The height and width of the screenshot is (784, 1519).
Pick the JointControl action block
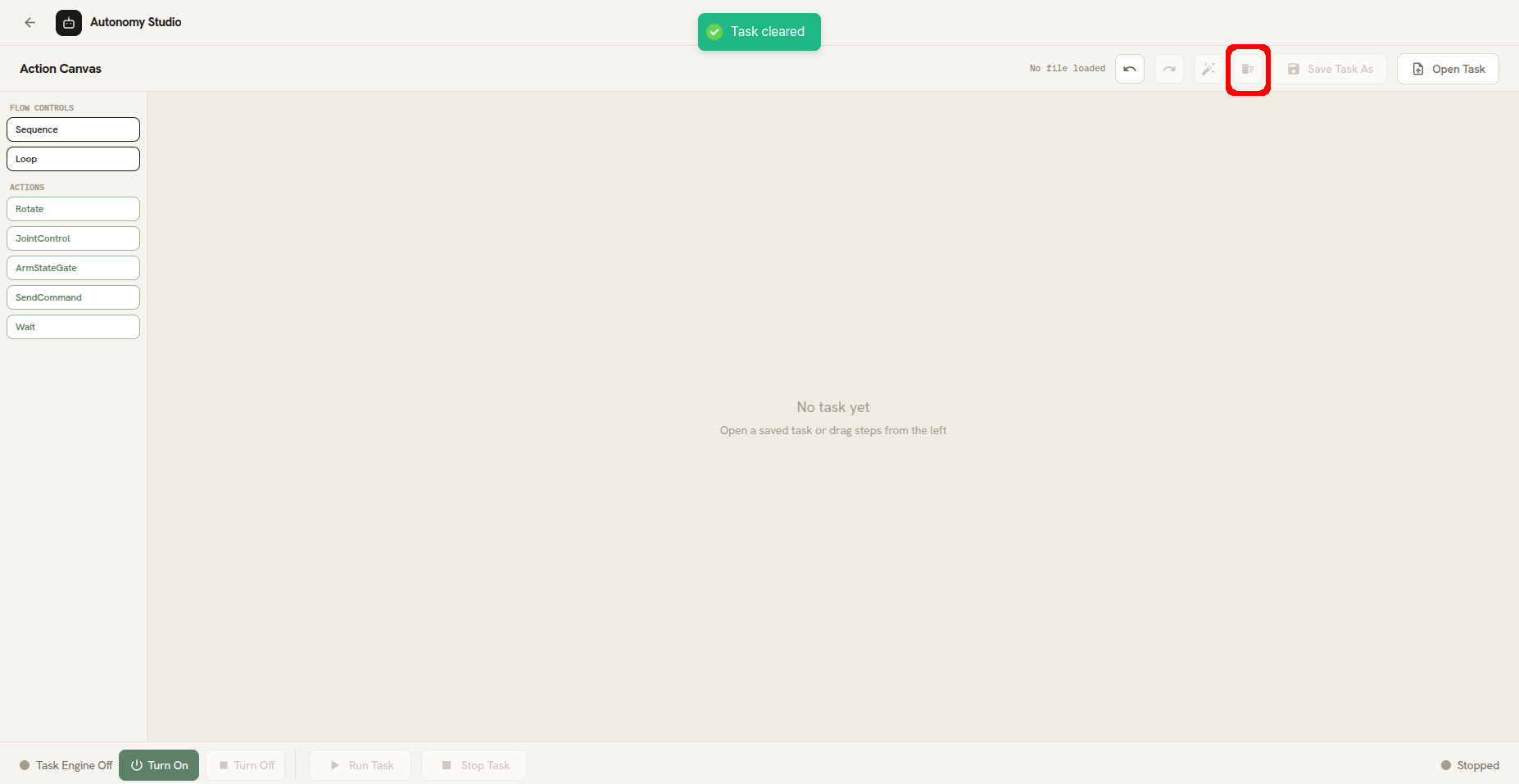pos(73,238)
